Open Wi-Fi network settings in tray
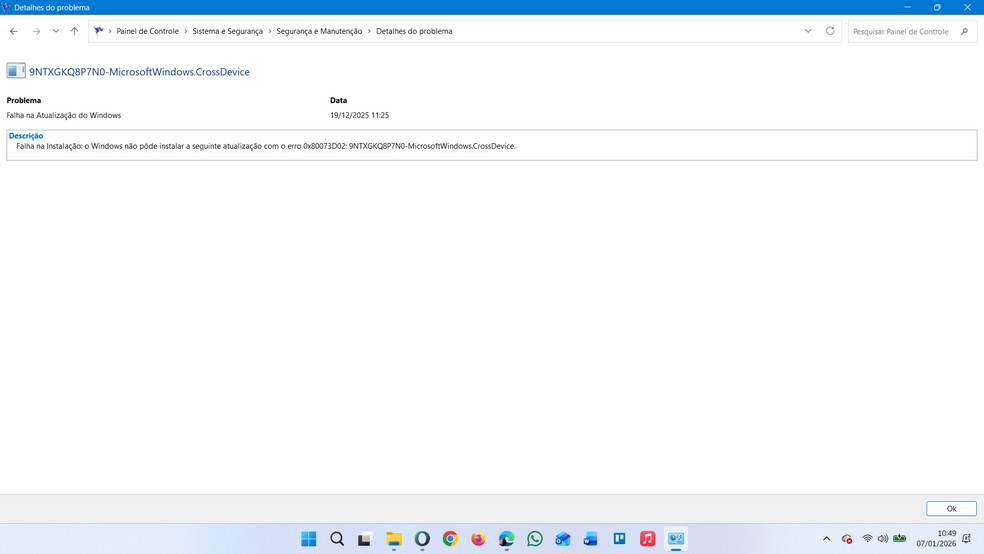 click(x=867, y=538)
